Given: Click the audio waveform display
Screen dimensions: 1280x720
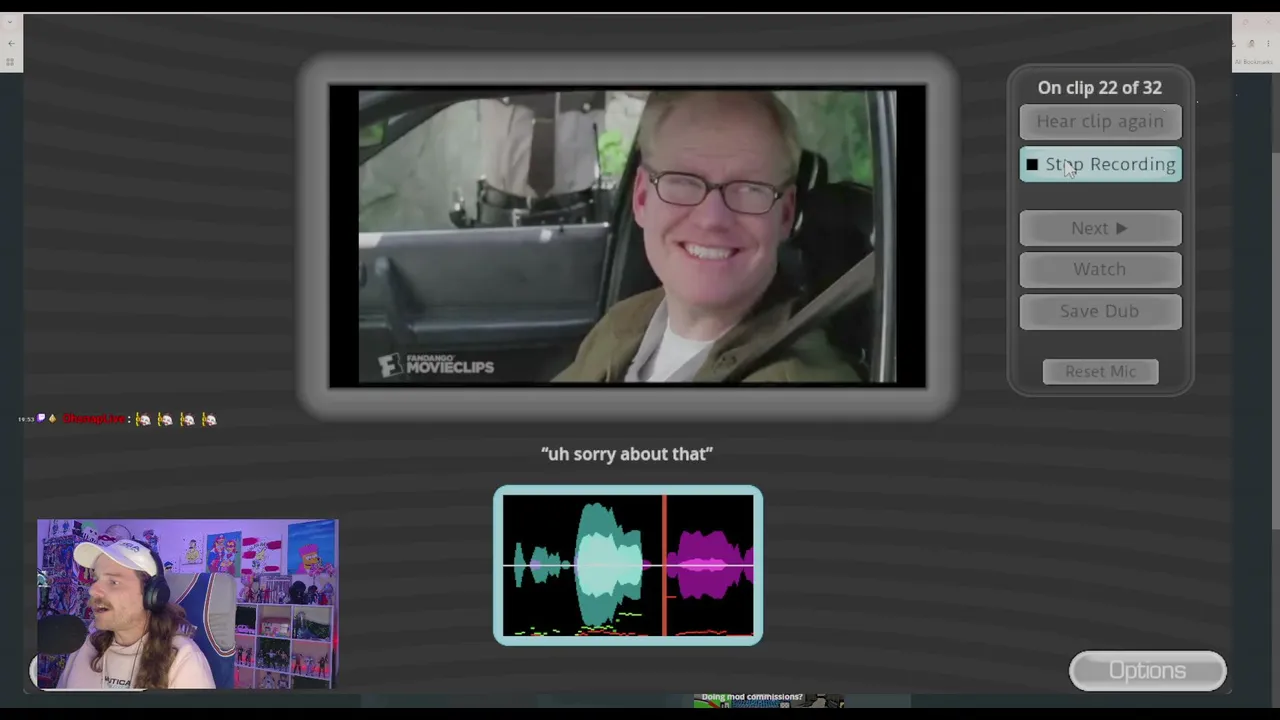Looking at the screenshot, I should point(628,566).
